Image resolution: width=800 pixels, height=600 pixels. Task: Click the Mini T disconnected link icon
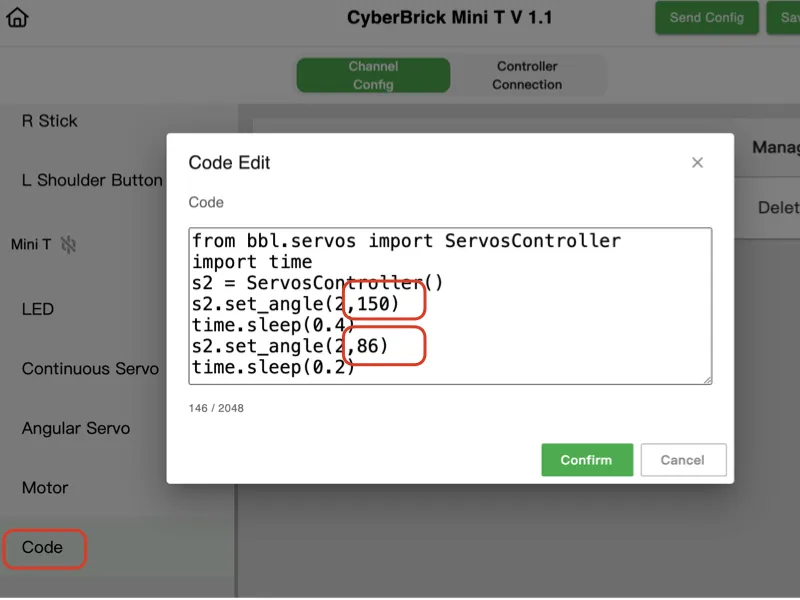[x=68, y=244]
